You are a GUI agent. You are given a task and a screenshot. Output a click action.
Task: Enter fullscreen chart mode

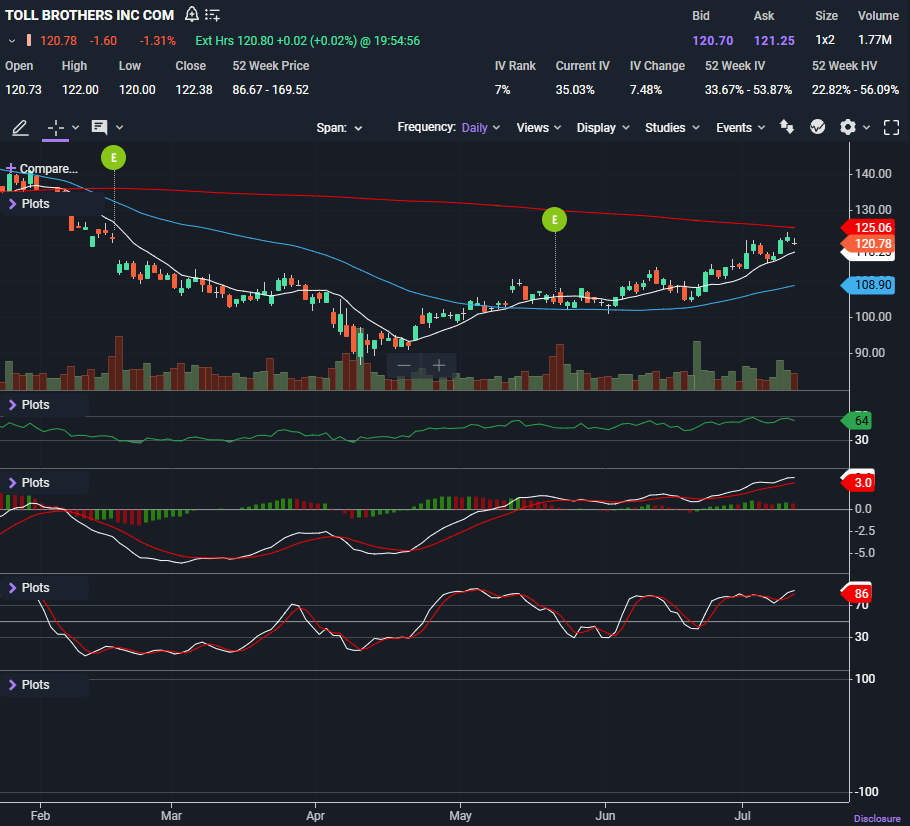891,128
